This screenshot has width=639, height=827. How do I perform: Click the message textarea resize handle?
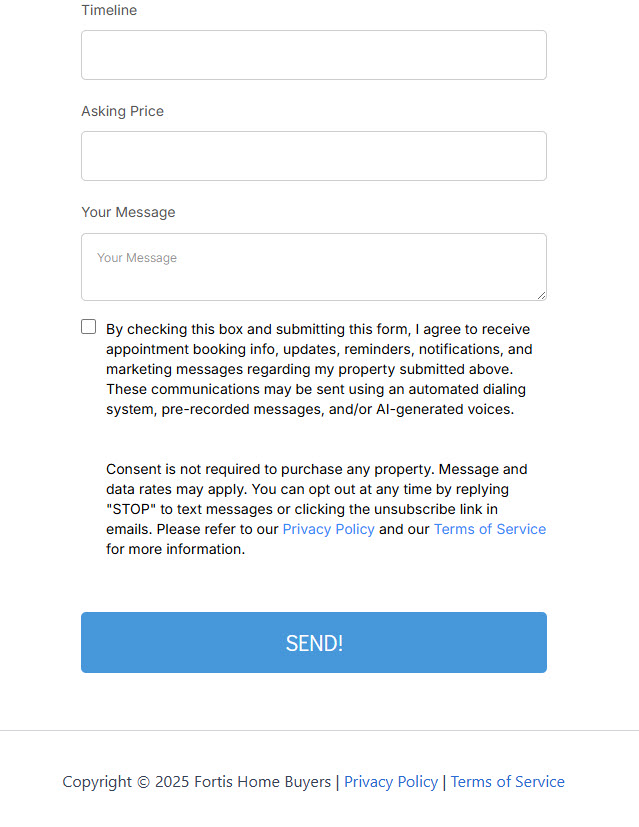[x=541, y=295]
